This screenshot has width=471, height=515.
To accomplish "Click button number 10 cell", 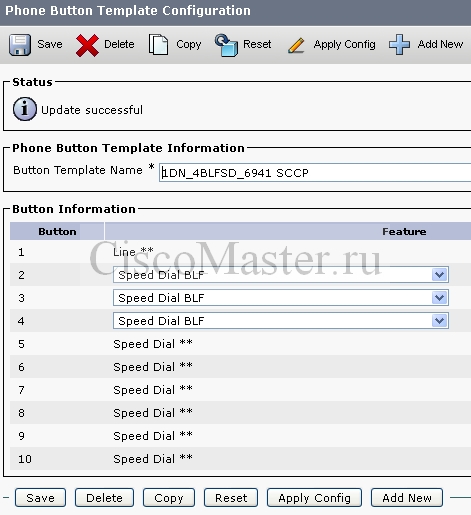I will point(25,459).
